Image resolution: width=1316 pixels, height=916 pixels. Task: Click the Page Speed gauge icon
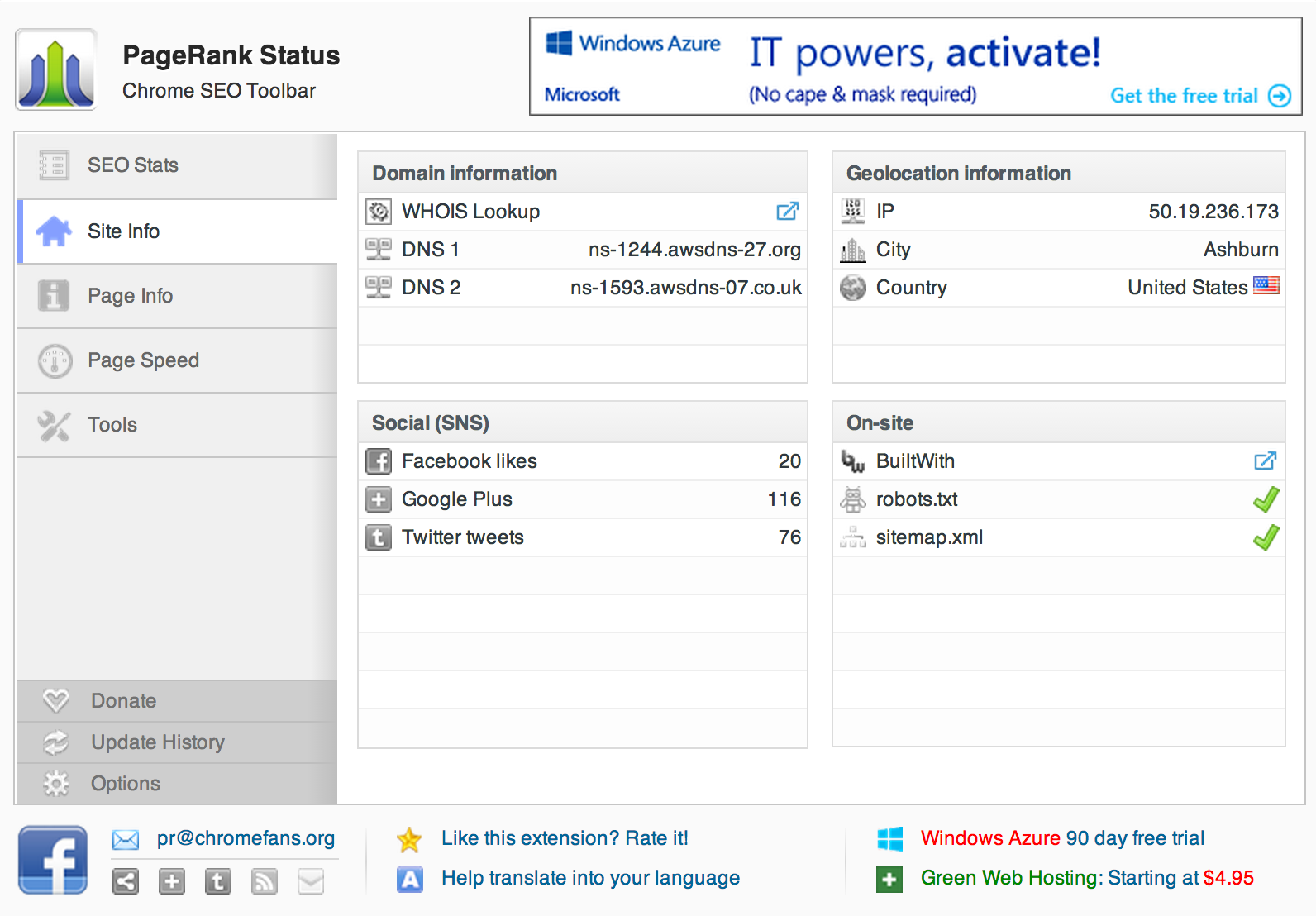pyautogui.click(x=55, y=360)
